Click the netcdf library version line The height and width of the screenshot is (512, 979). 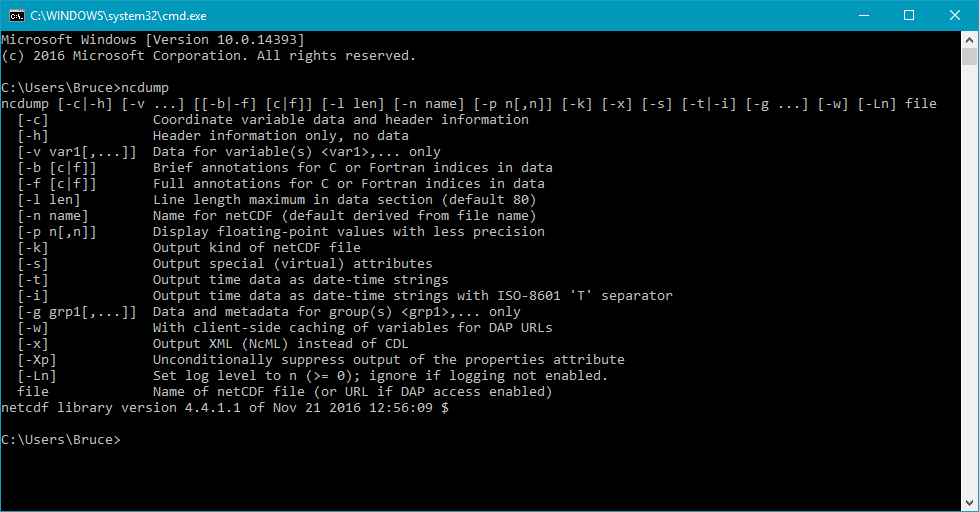pos(225,408)
